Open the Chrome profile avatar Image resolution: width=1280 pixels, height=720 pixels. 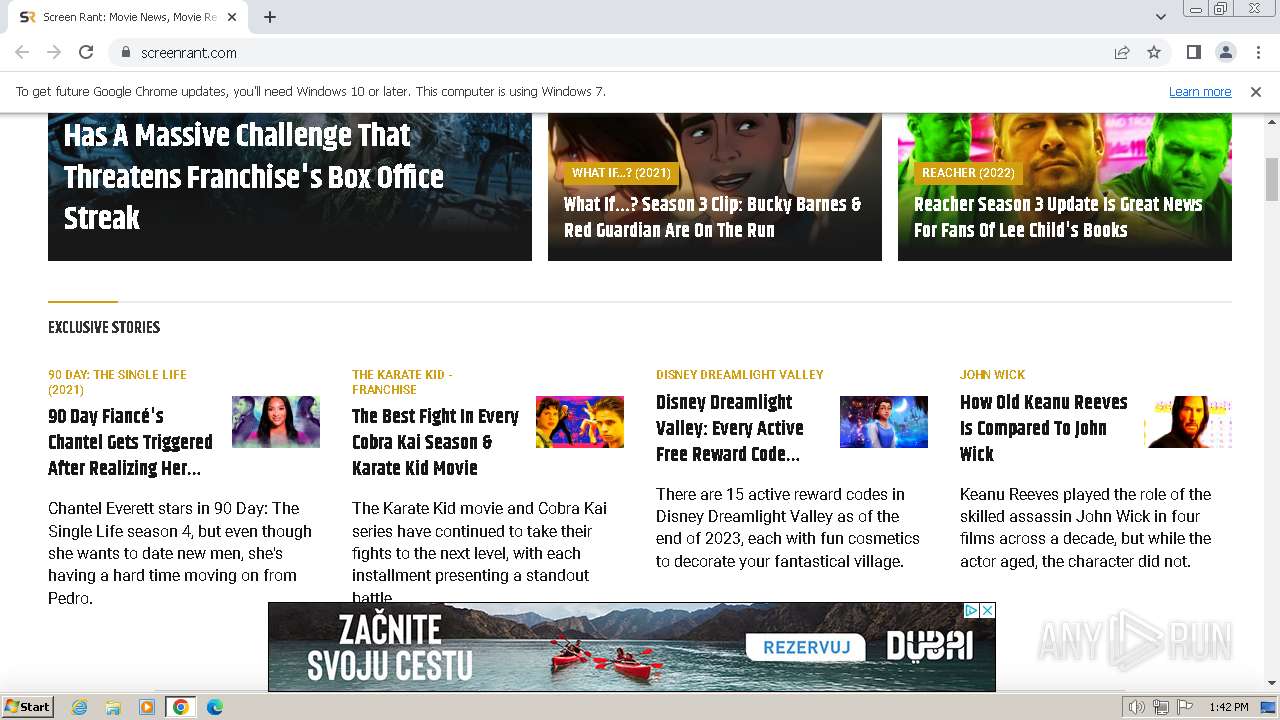[1225, 52]
